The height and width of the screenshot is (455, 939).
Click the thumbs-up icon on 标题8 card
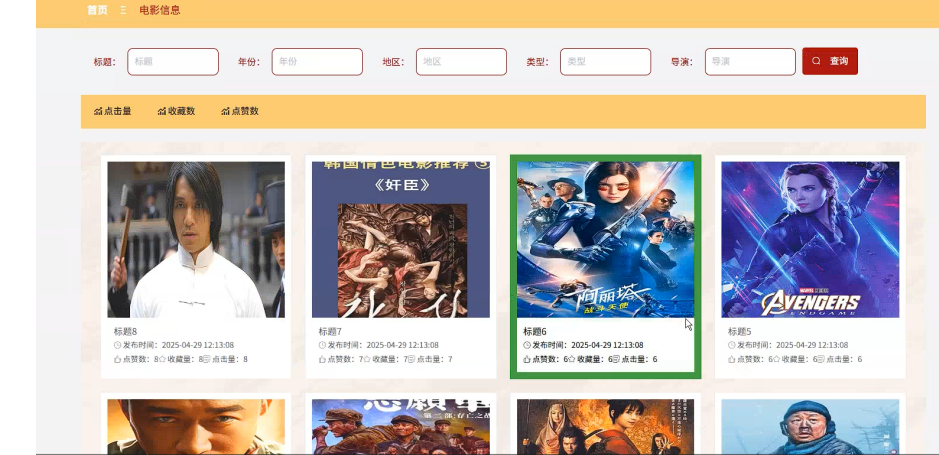(117, 360)
